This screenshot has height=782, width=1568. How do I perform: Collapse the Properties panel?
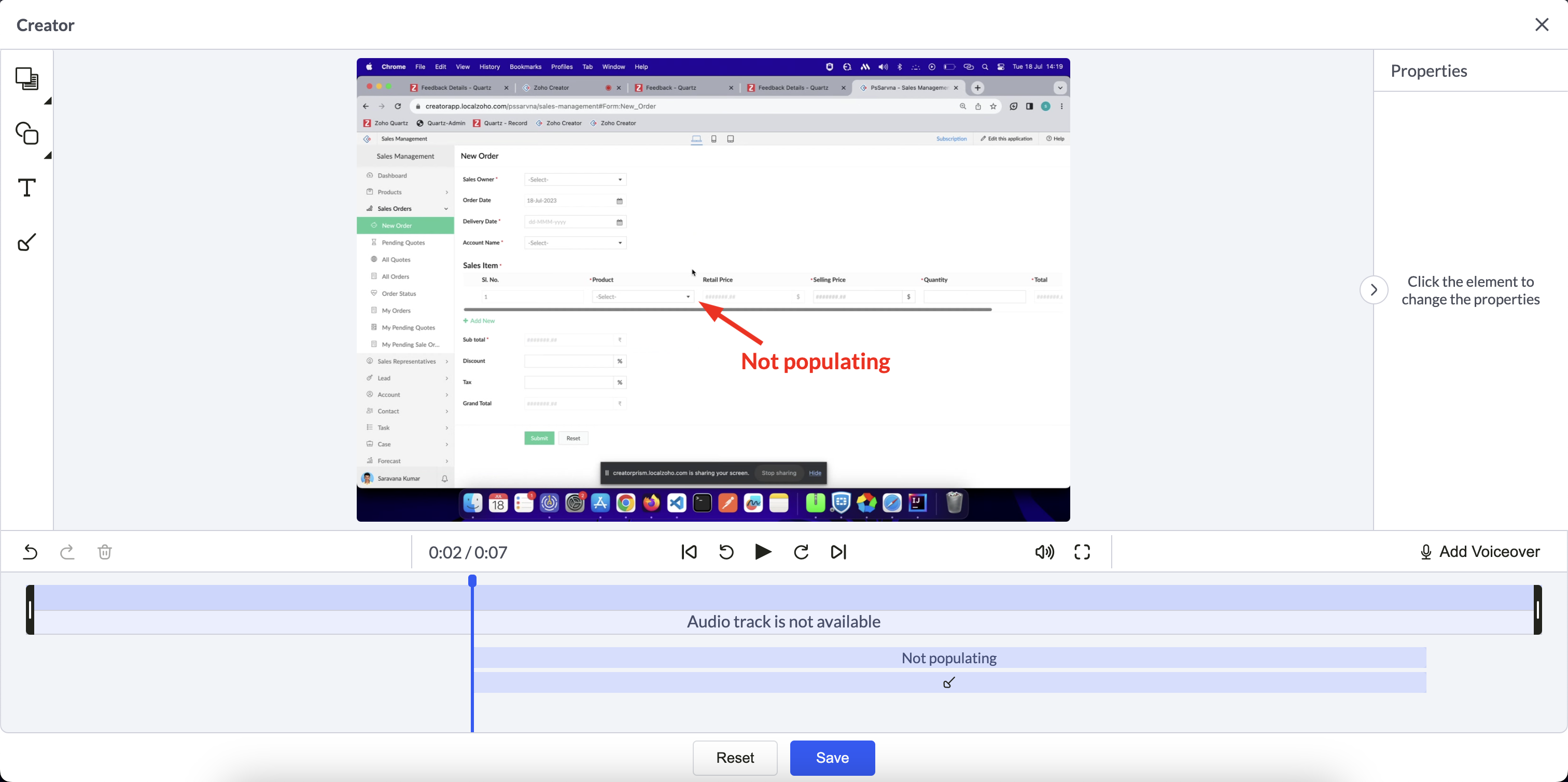pos(1374,290)
